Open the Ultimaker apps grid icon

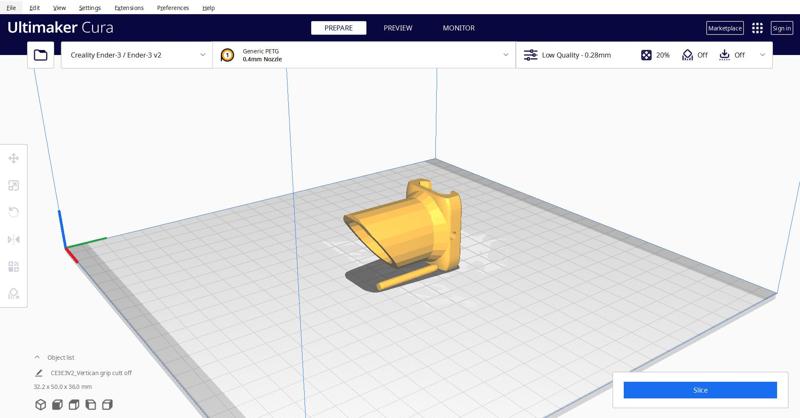[757, 28]
